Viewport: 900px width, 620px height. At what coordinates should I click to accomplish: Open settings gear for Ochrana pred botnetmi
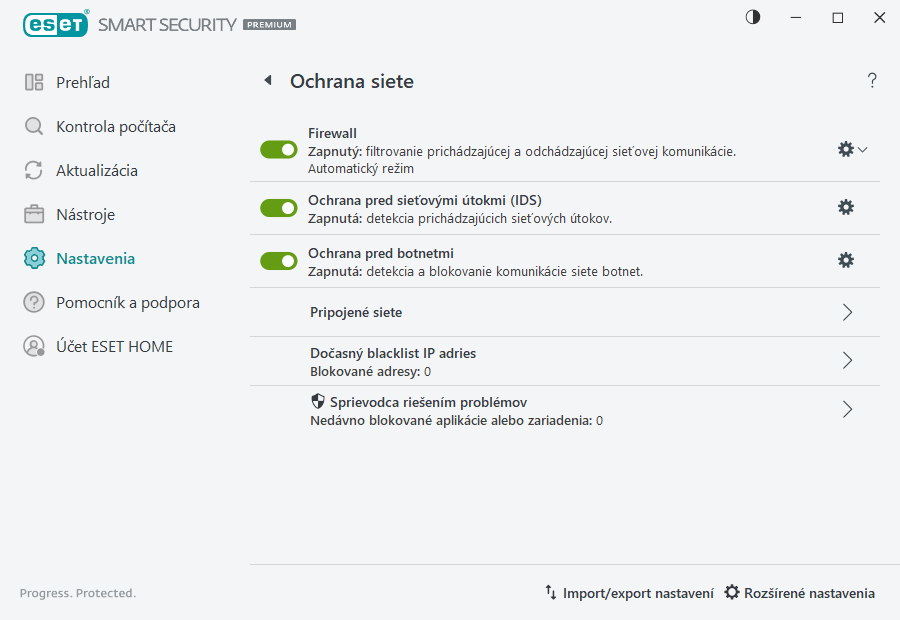point(846,260)
